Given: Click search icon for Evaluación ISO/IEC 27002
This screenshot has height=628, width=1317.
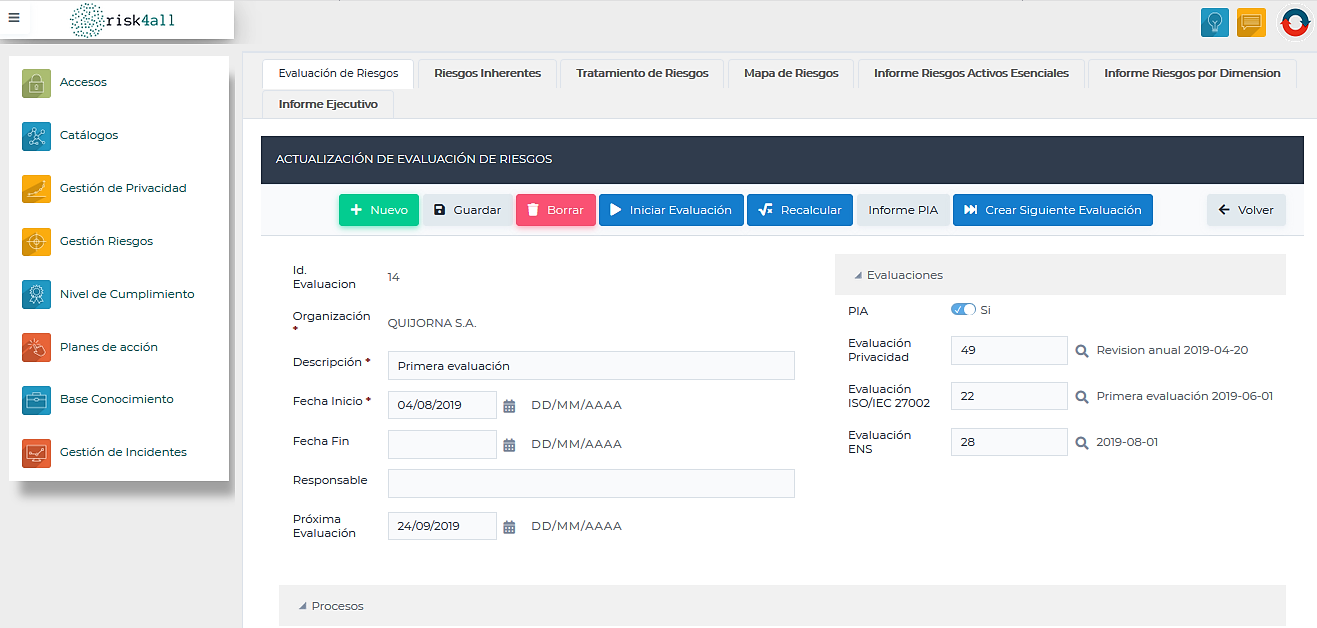Looking at the screenshot, I should 1081,397.
